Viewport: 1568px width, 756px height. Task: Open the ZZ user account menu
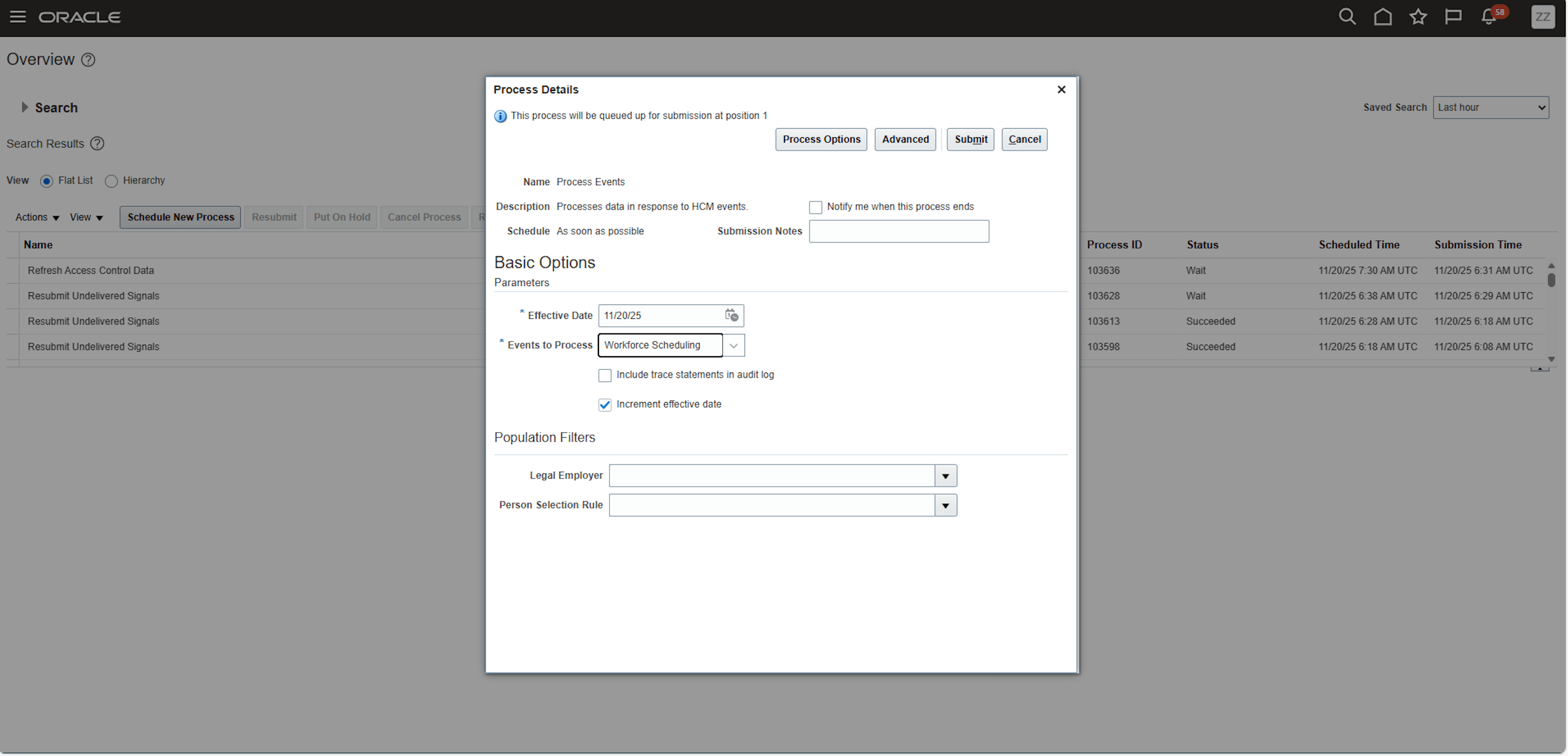(x=1543, y=17)
